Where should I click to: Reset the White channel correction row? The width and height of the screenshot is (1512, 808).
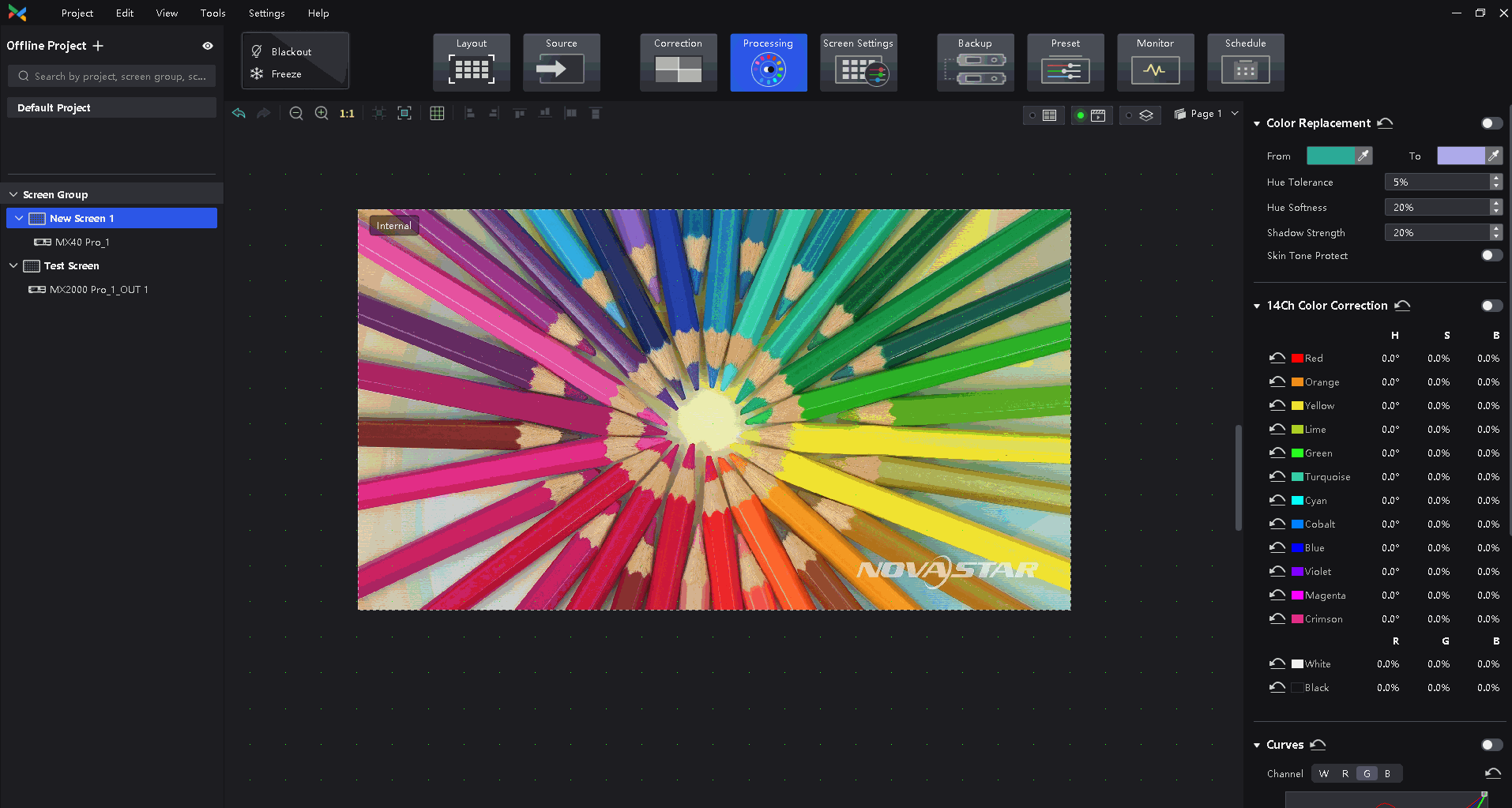pyautogui.click(x=1277, y=663)
